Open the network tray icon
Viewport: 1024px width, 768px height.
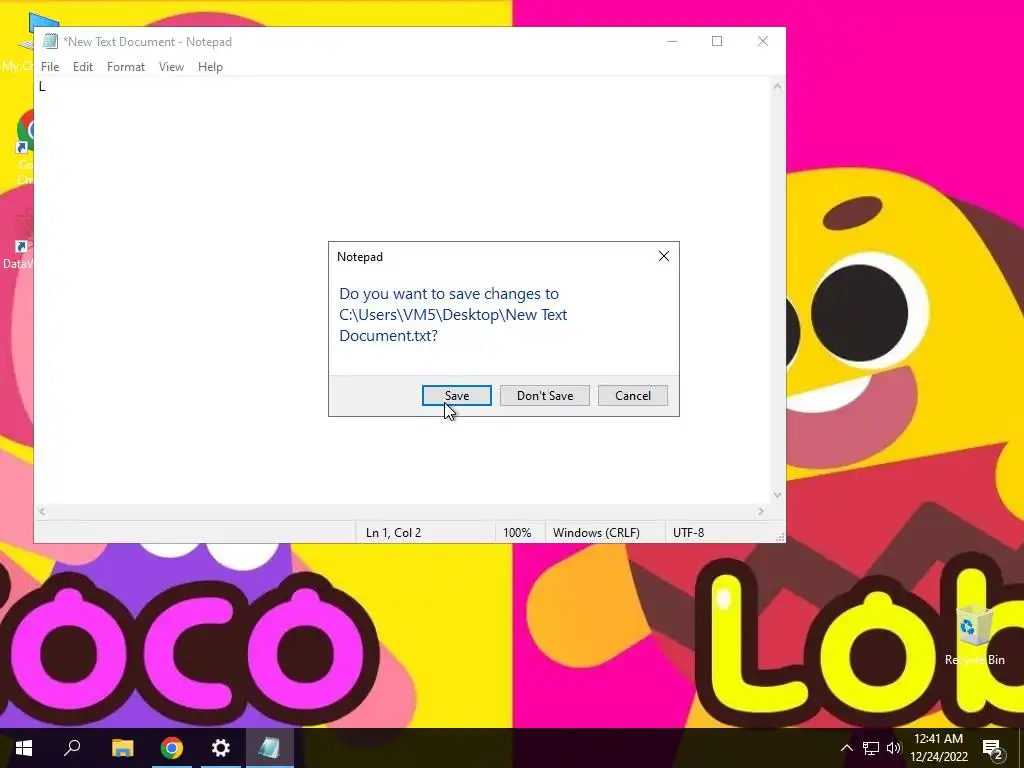click(x=871, y=748)
